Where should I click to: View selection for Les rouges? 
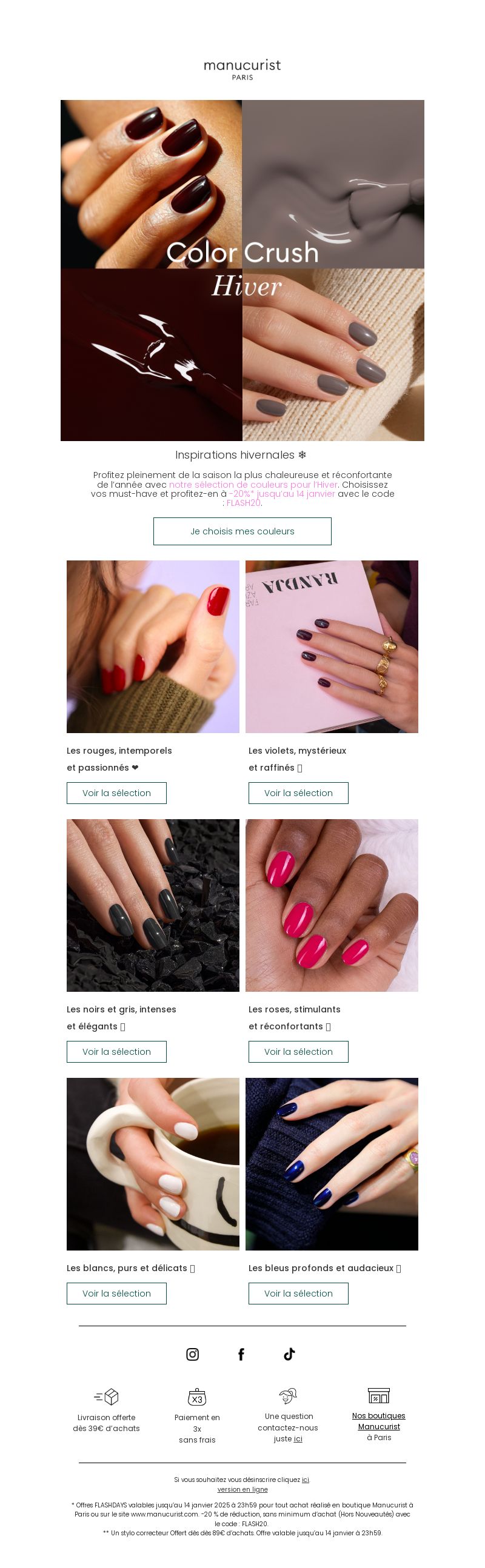coord(116,793)
